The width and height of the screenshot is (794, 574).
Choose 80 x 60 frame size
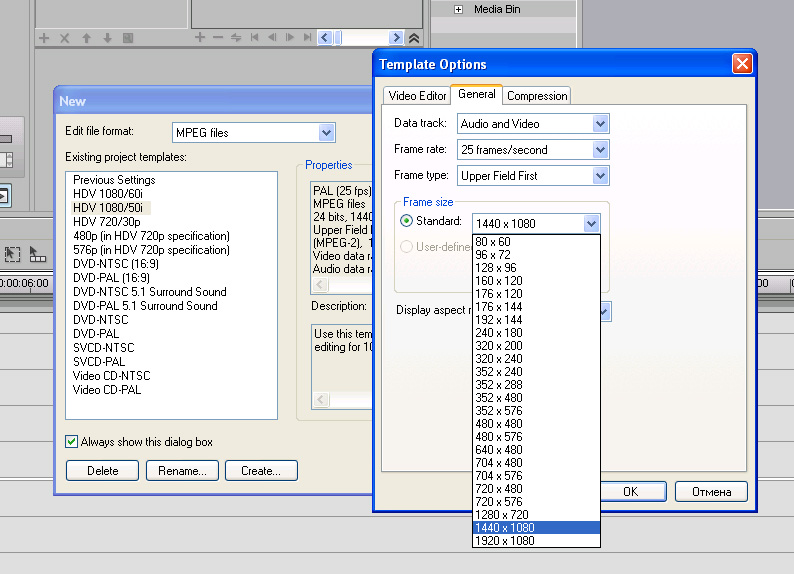click(536, 241)
